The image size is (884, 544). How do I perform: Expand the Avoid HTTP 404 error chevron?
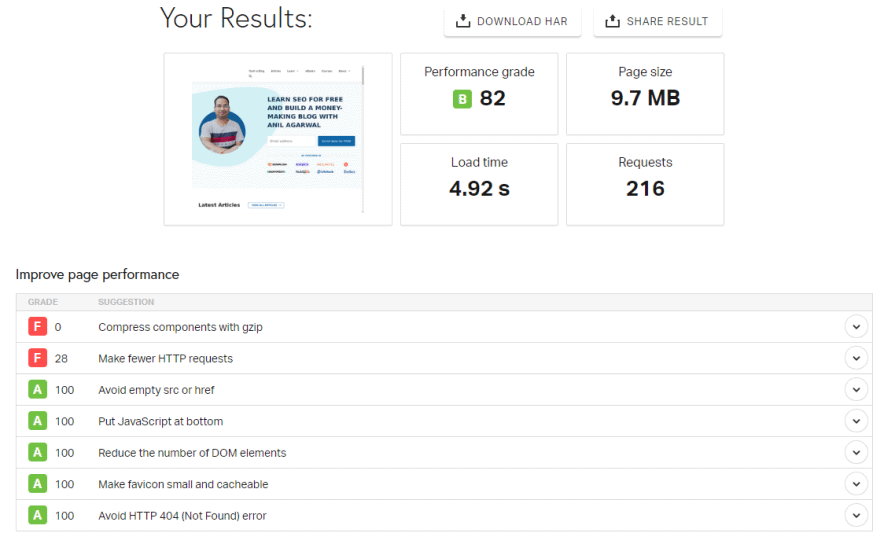click(855, 516)
